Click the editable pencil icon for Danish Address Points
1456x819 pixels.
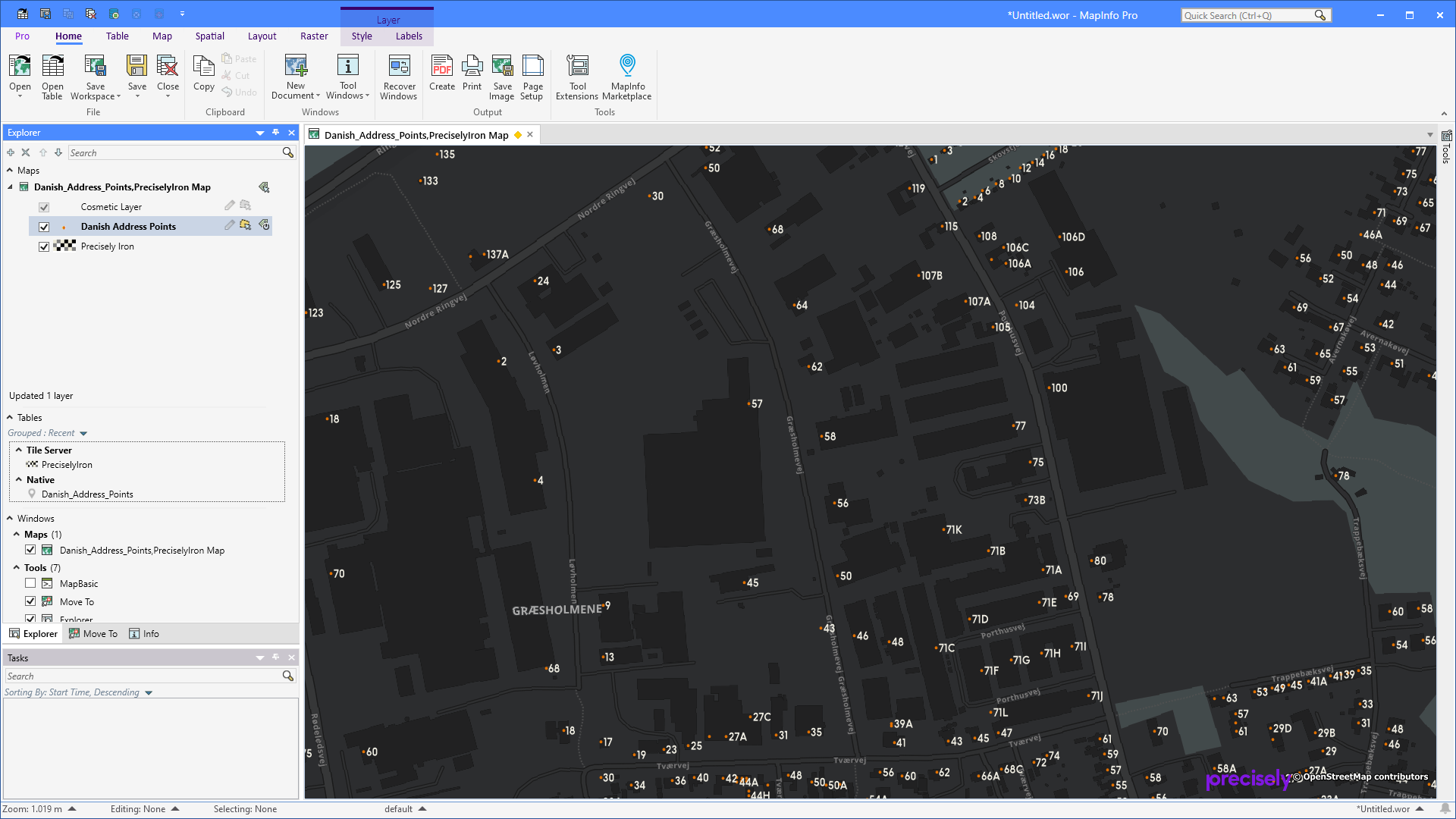coord(229,225)
